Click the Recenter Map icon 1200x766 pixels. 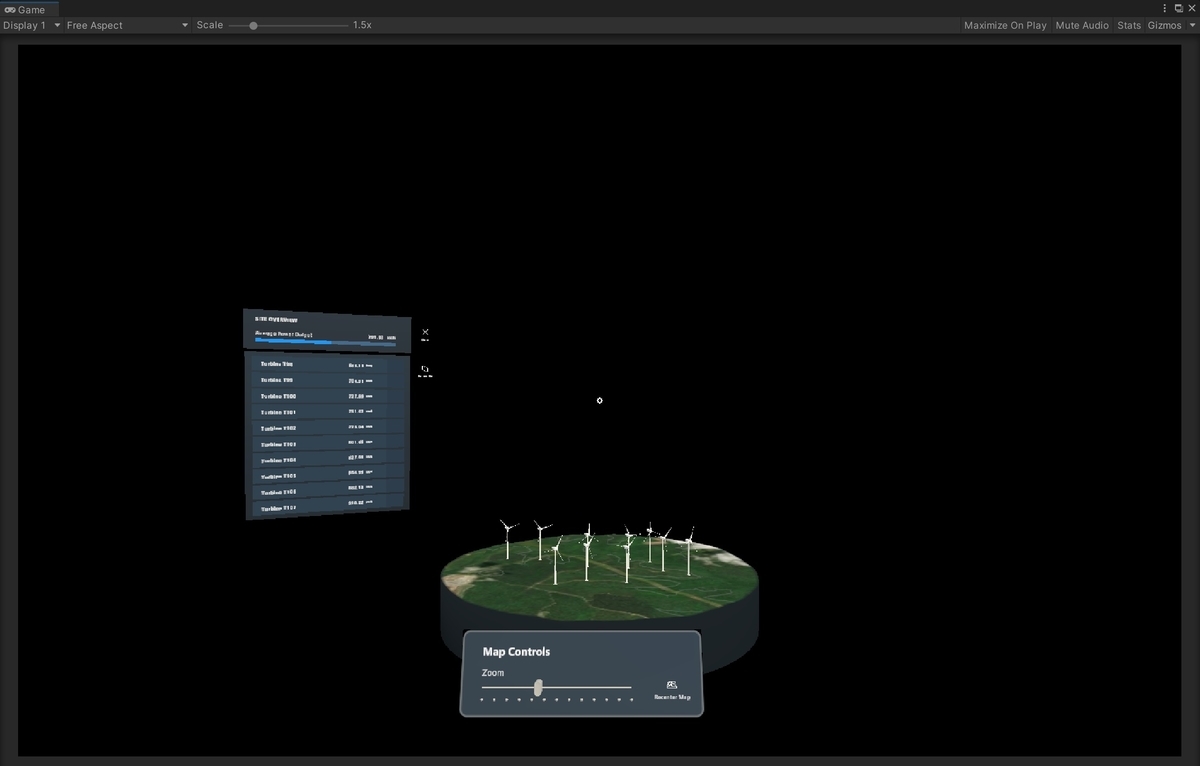point(671,685)
